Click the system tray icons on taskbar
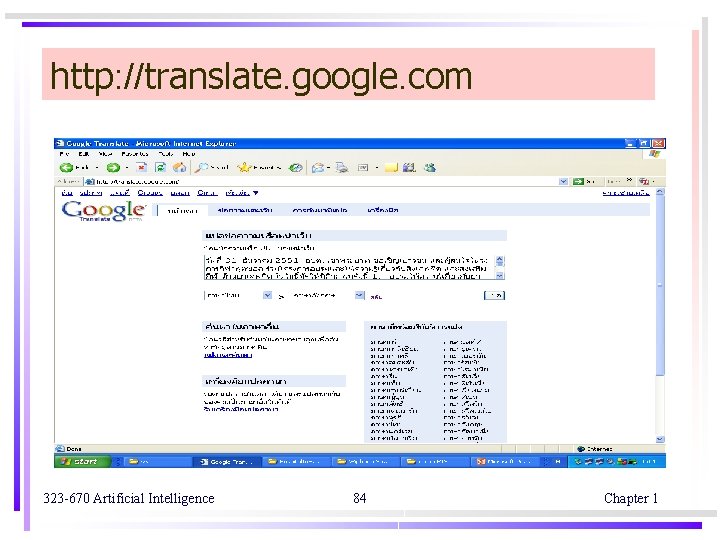The image size is (720, 540). click(606, 461)
